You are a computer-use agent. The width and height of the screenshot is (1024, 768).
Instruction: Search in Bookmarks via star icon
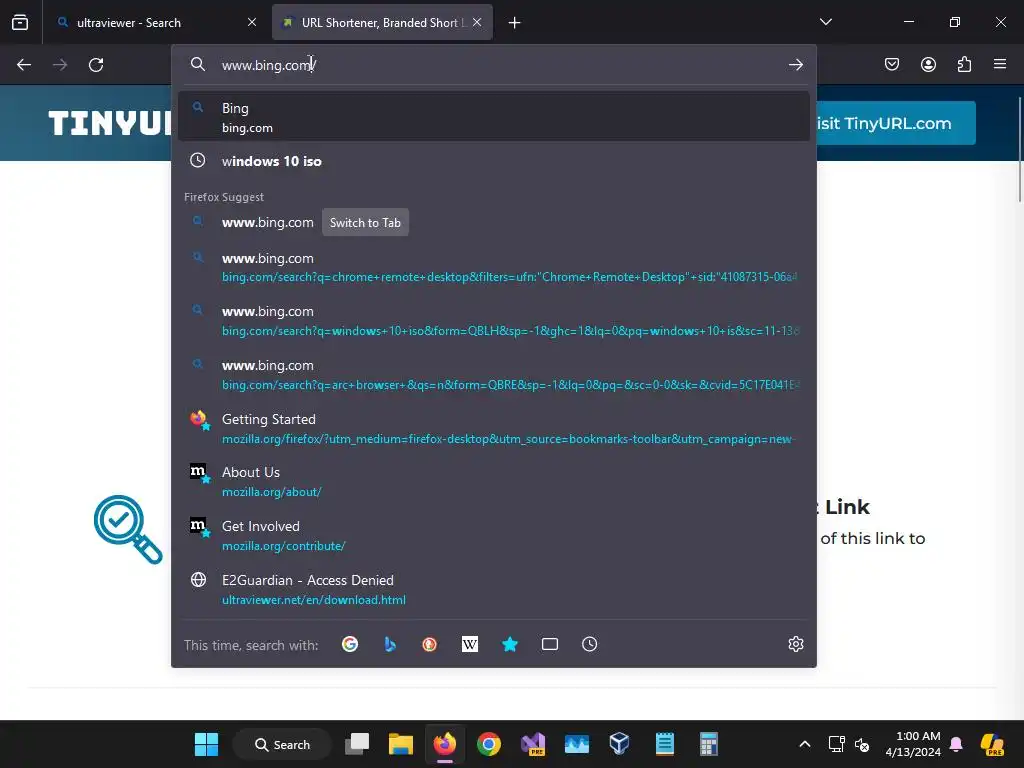(510, 645)
